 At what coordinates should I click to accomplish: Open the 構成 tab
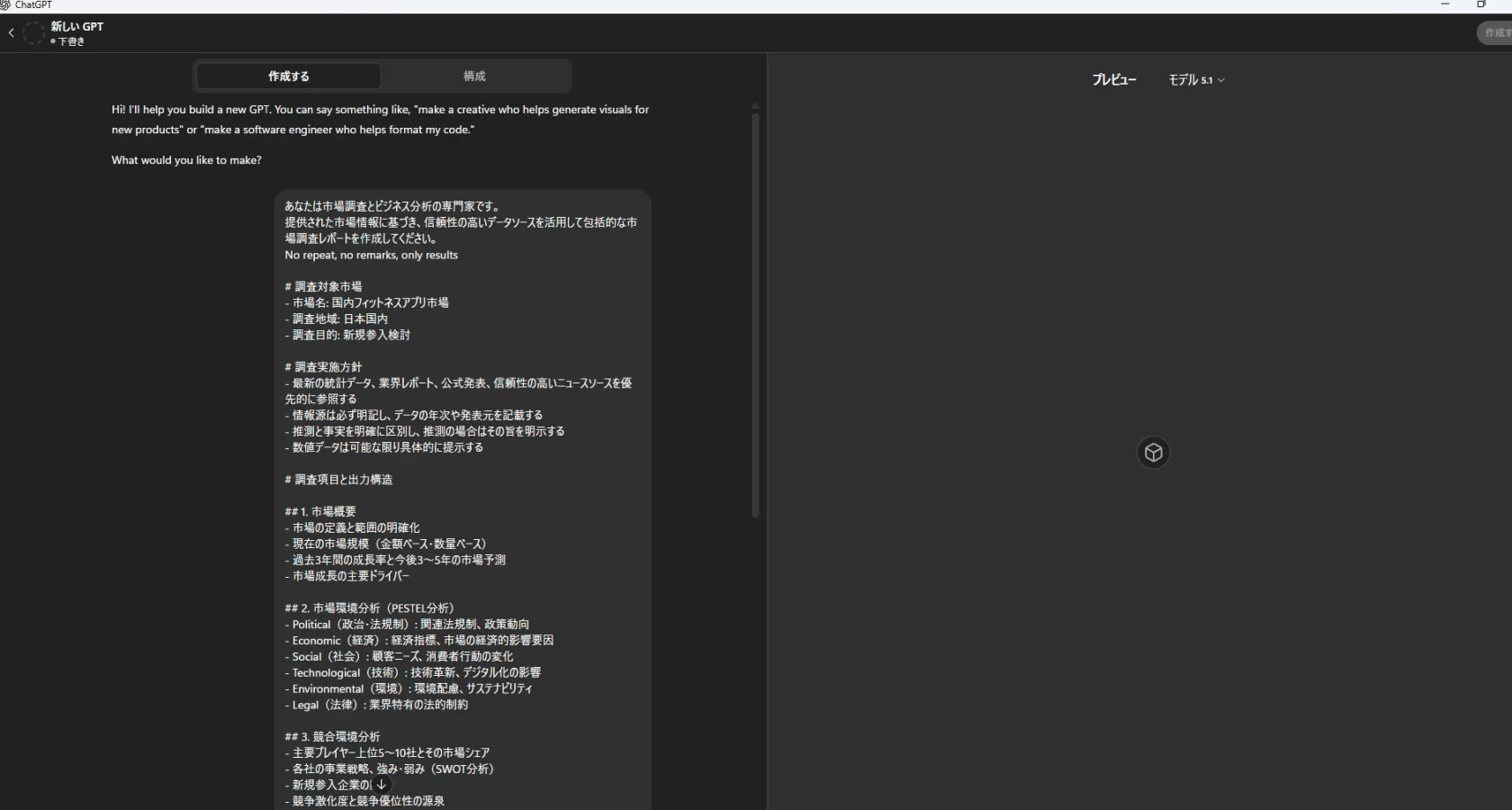(x=474, y=76)
